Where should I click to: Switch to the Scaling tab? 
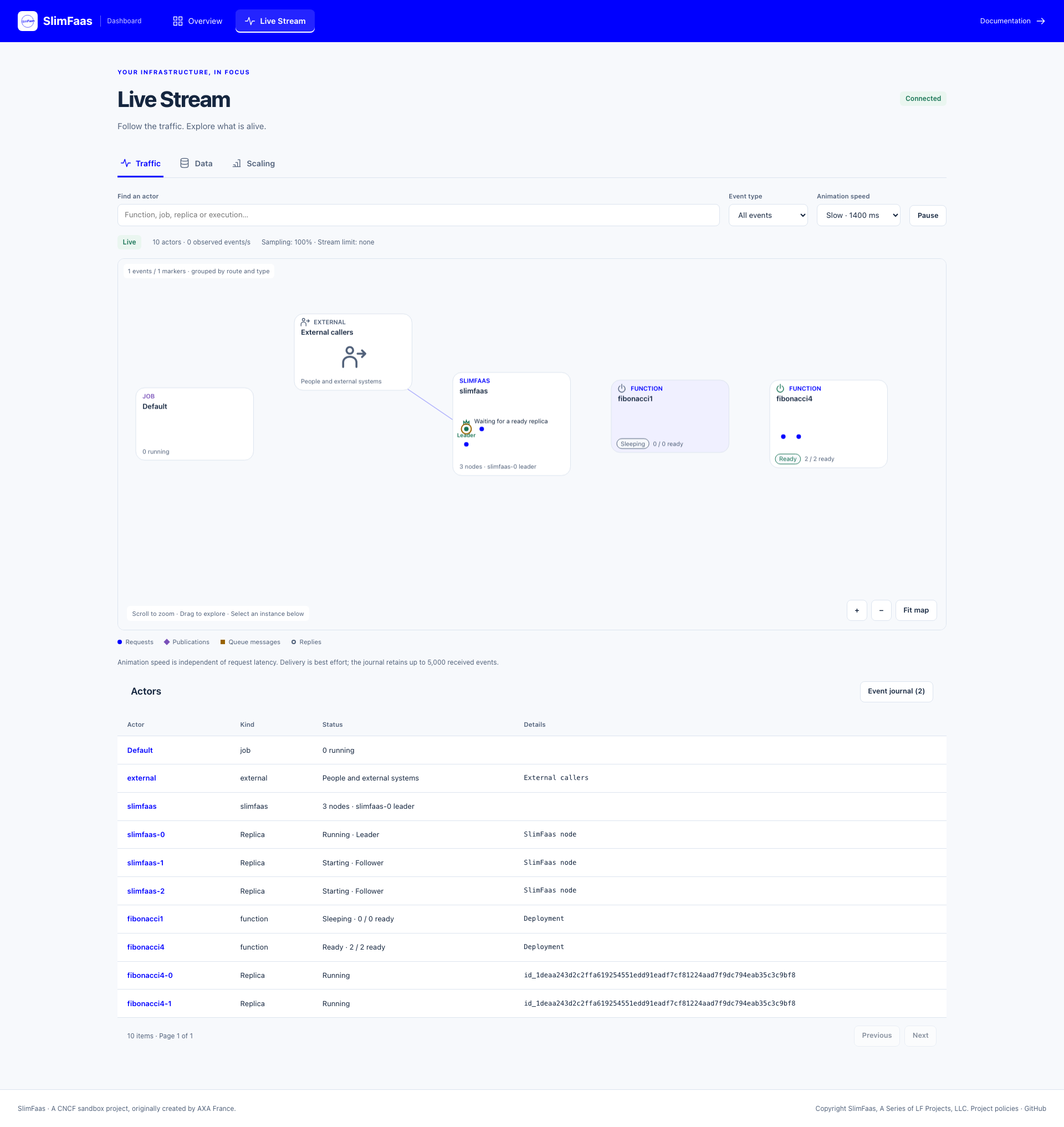click(253, 164)
